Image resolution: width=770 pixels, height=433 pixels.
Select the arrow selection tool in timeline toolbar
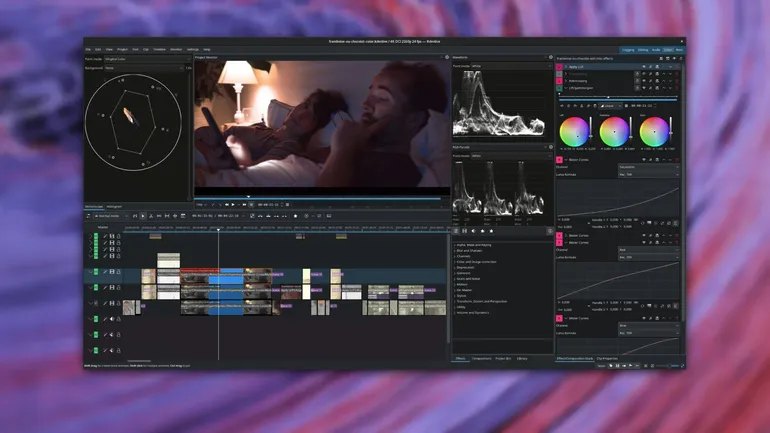click(143, 216)
